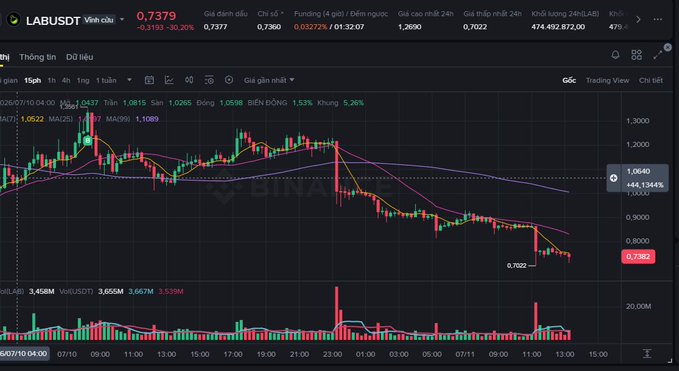Screen dimensions: 679x371
Task: Click the green B buy marker on chart
Action: coord(88,140)
